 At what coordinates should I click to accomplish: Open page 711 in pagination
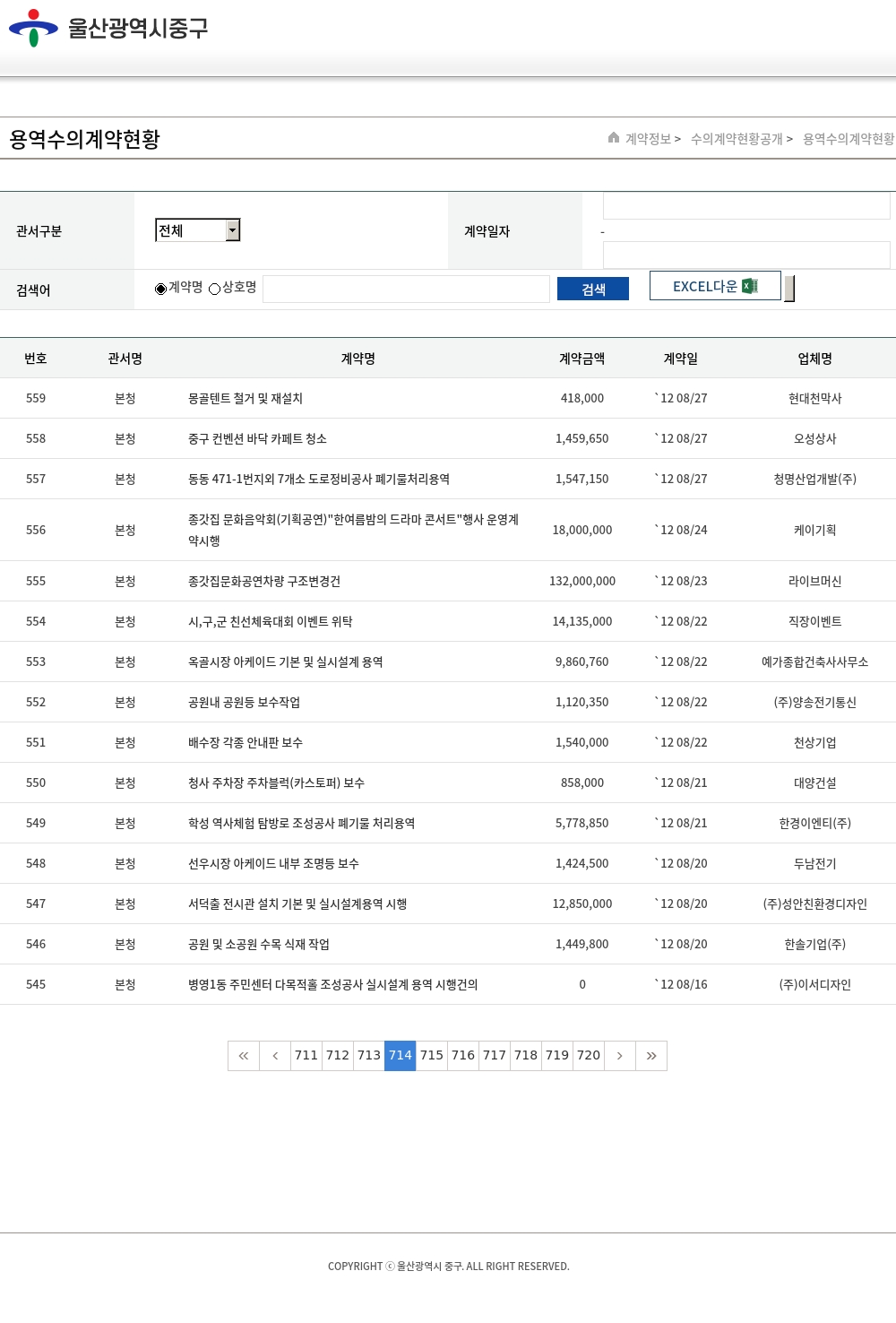pos(306,1056)
